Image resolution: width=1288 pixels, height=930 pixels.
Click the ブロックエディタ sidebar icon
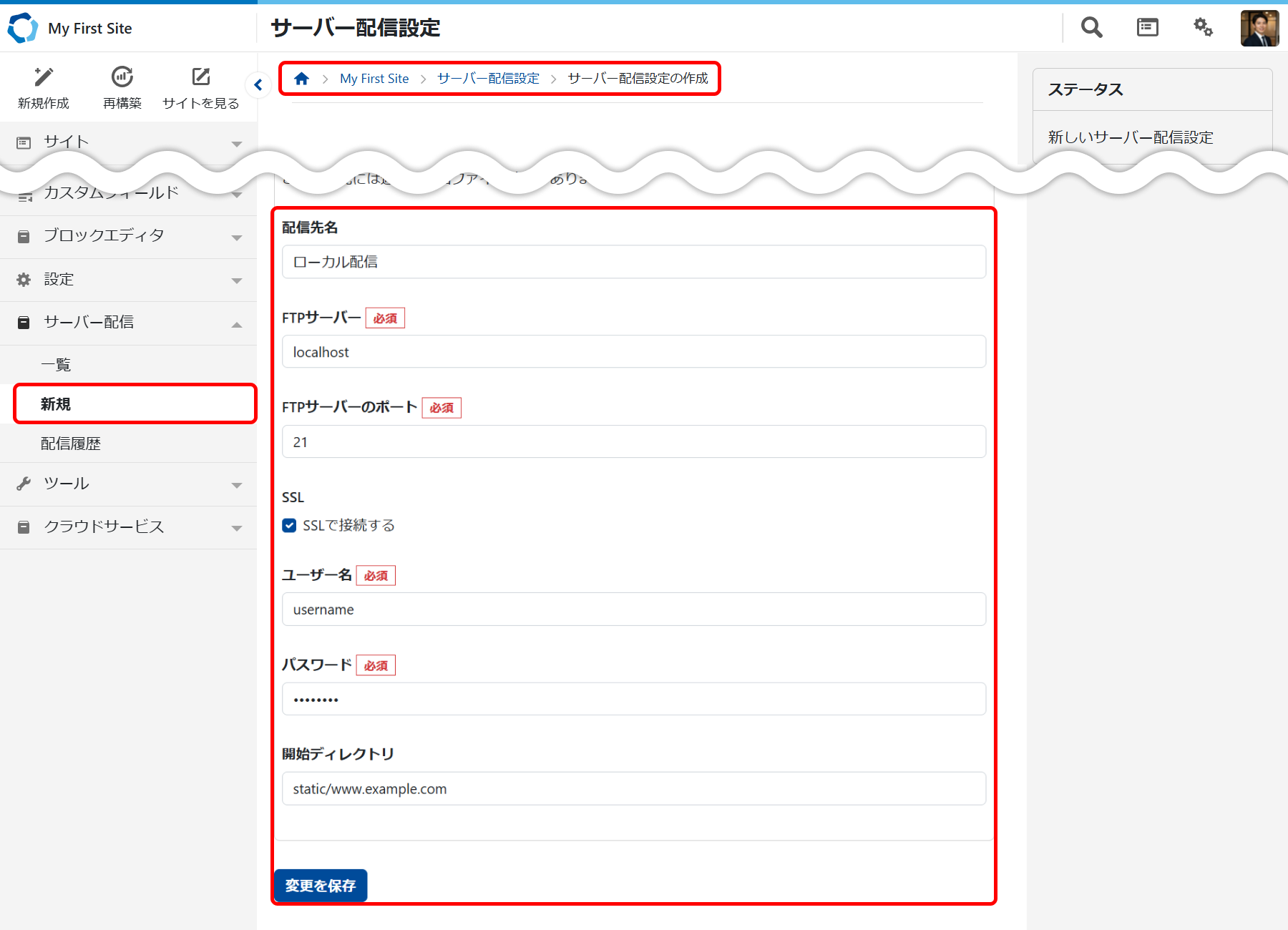click(x=24, y=235)
